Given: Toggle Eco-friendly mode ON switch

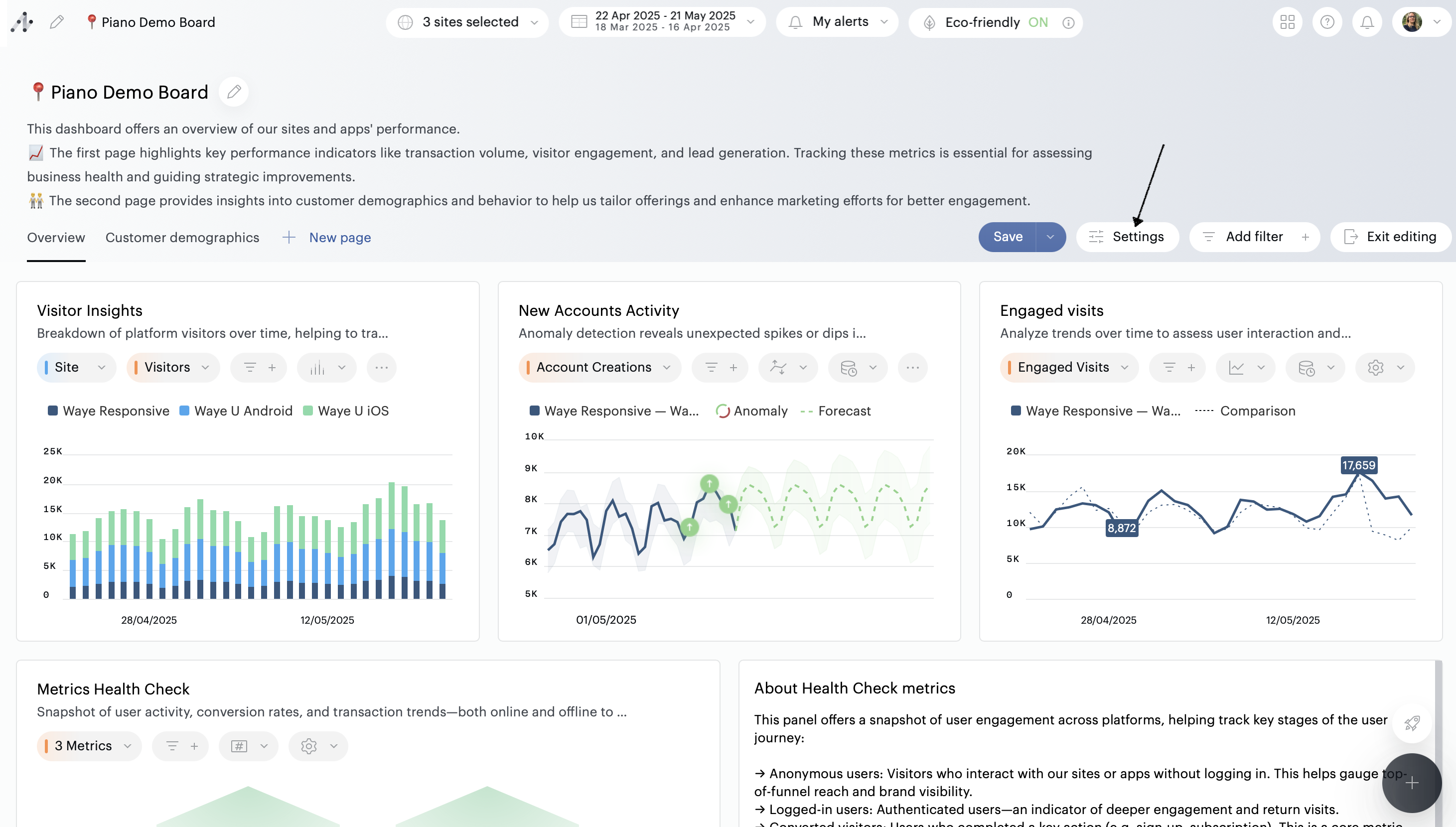Looking at the screenshot, I should 1038,22.
